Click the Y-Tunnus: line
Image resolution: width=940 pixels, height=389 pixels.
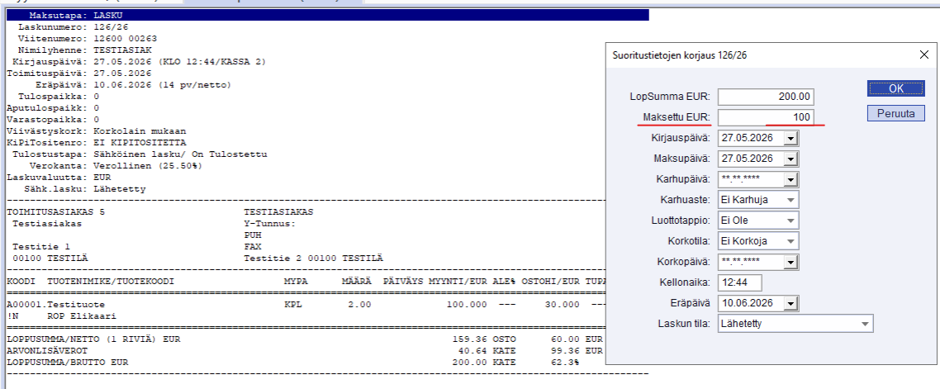(x=270, y=224)
